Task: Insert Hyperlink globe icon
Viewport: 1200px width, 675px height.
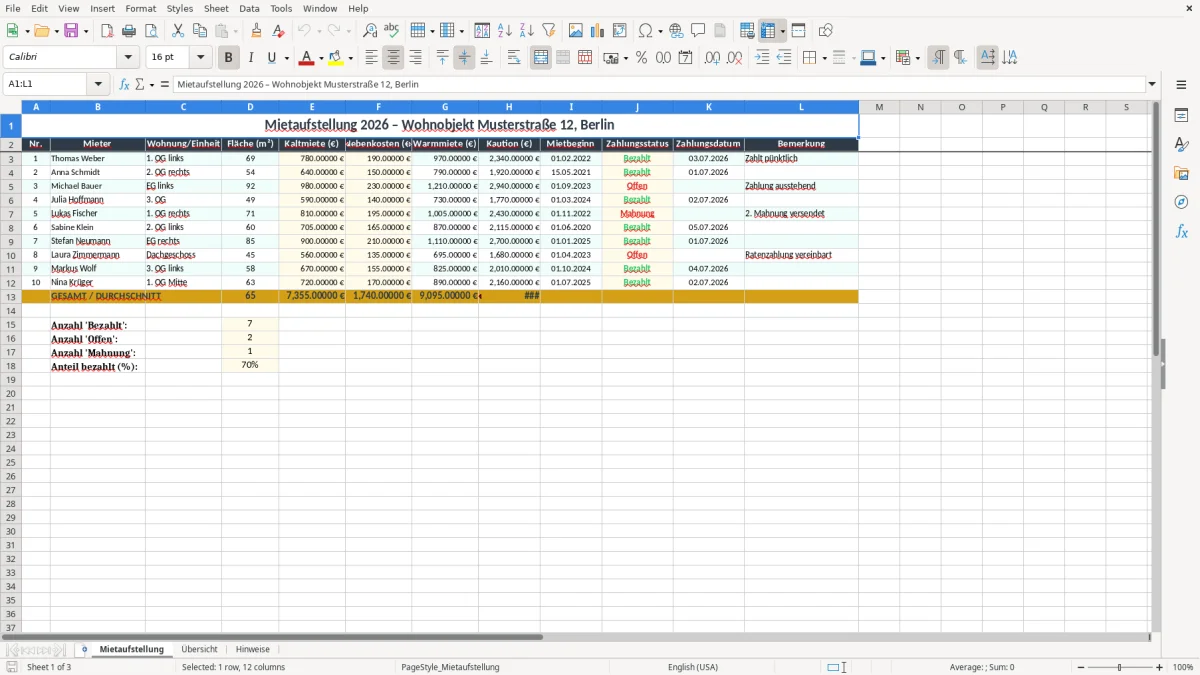Action: [x=677, y=31]
